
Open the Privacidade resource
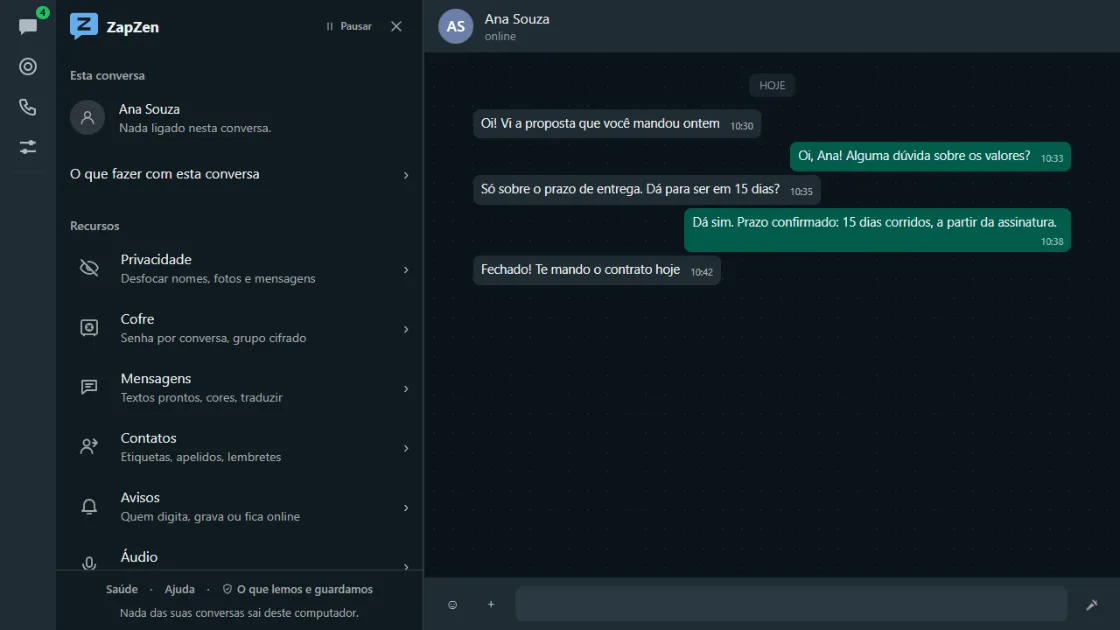(239, 269)
